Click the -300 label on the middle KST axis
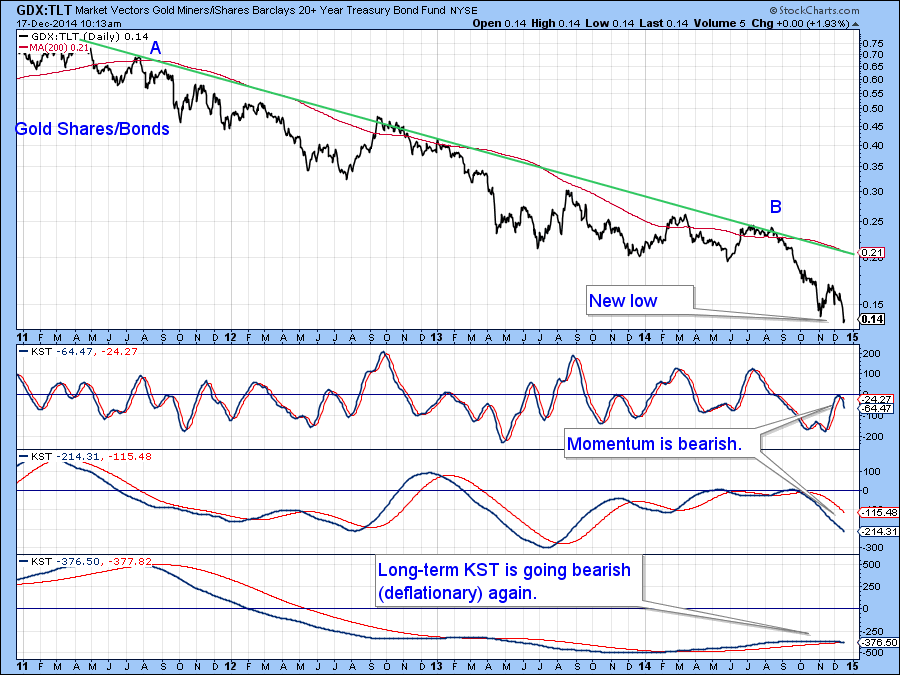 click(x=872, y=548)
